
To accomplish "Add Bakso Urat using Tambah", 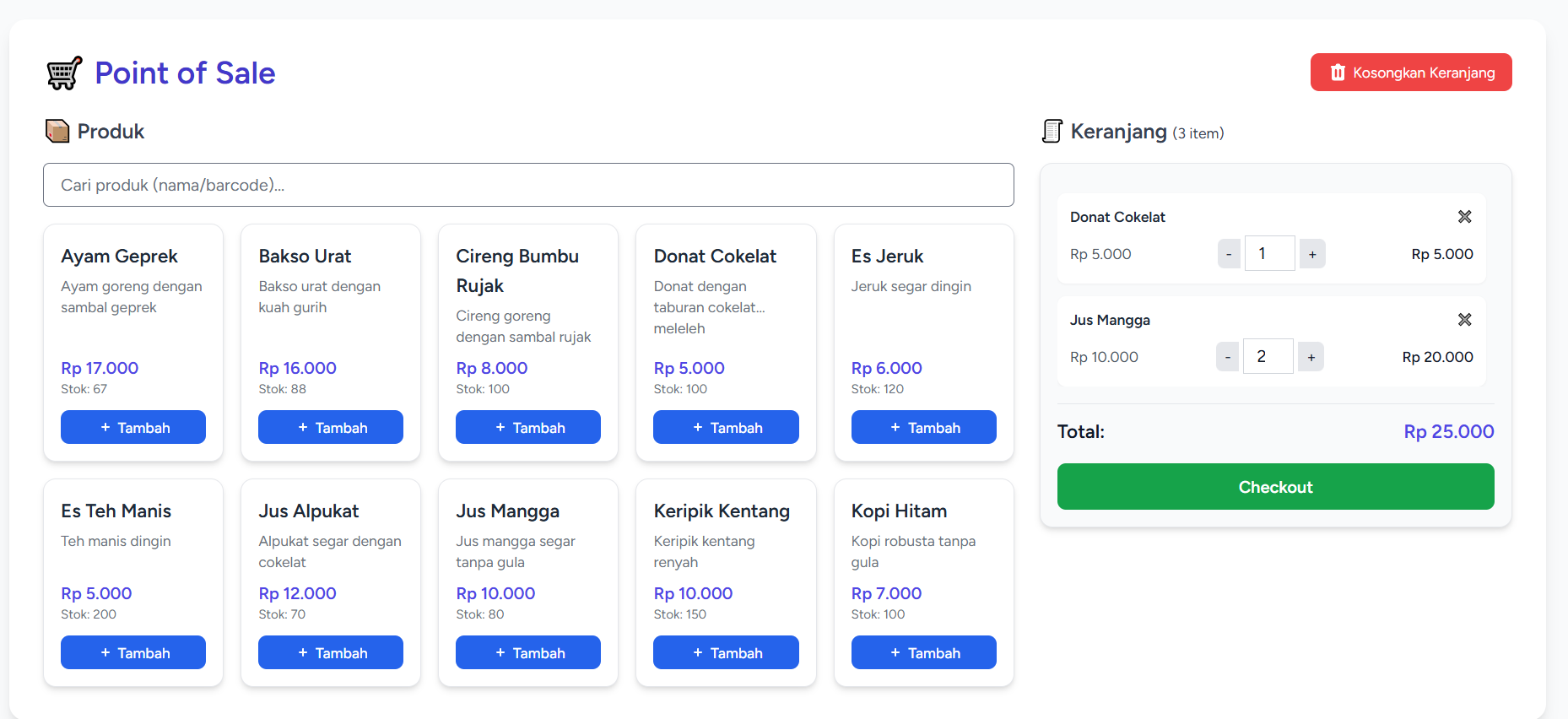I will [x=331, y=427].
